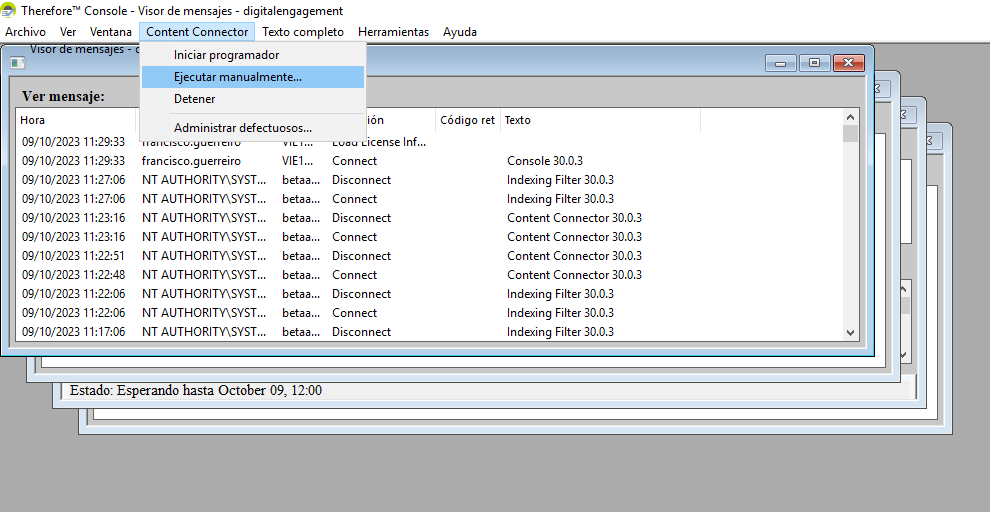Click the Estado: Esperando hasta October 09 status
990x512 pixels.
196,390
